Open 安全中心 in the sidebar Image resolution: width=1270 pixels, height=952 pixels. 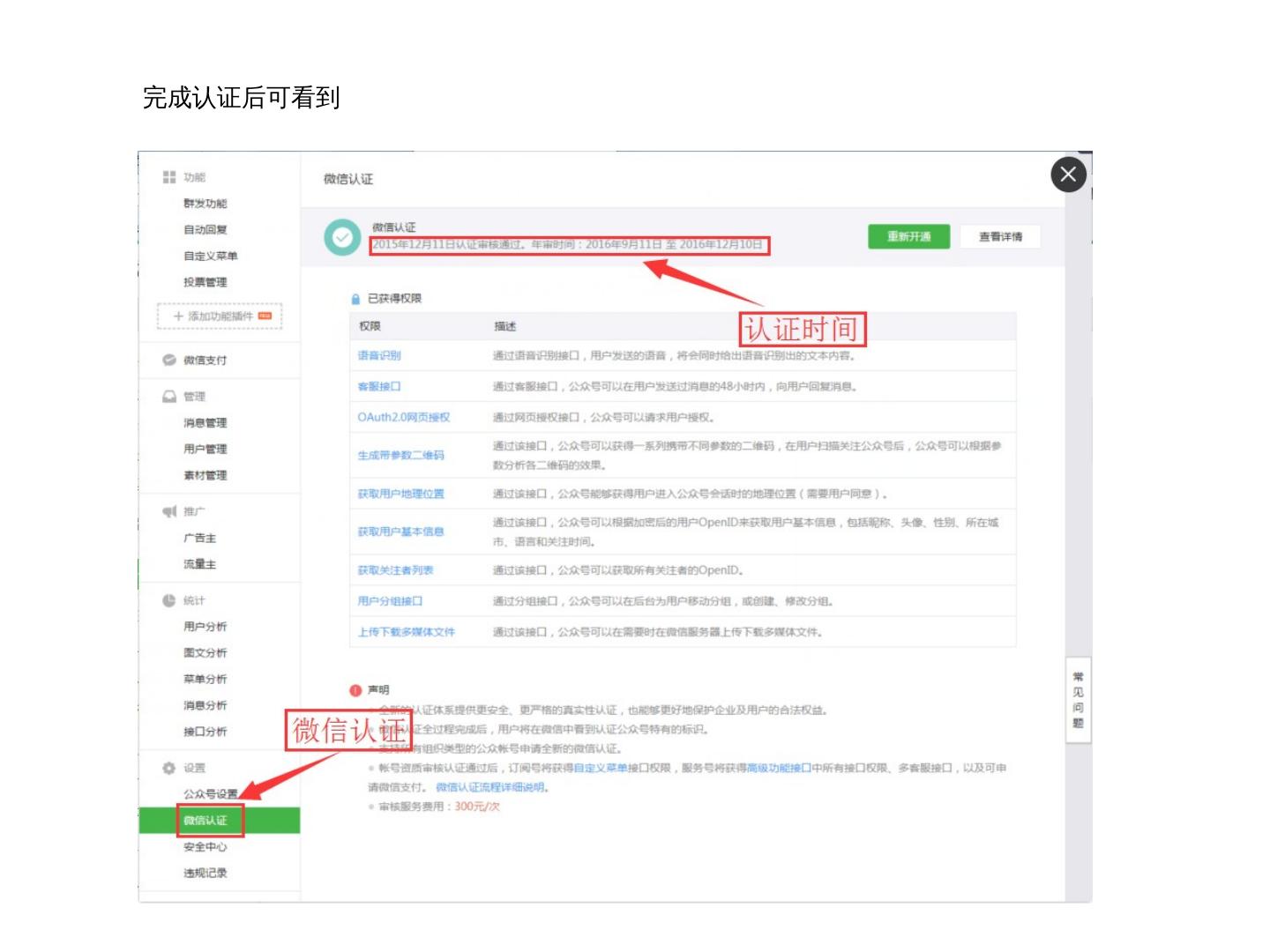205,847
